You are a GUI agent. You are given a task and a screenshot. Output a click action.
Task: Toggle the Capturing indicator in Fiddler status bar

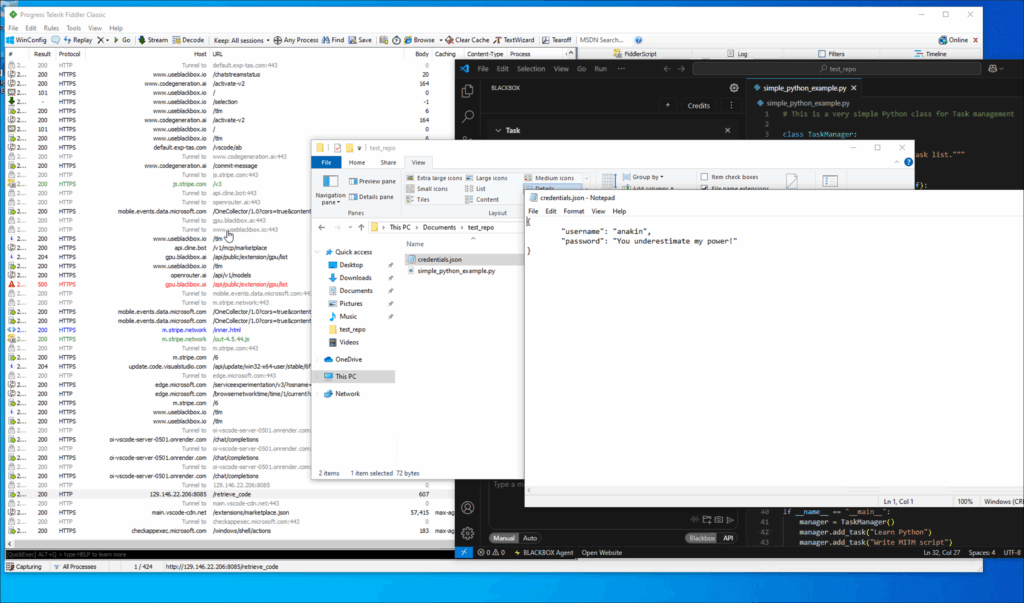[x=24, y=566]
